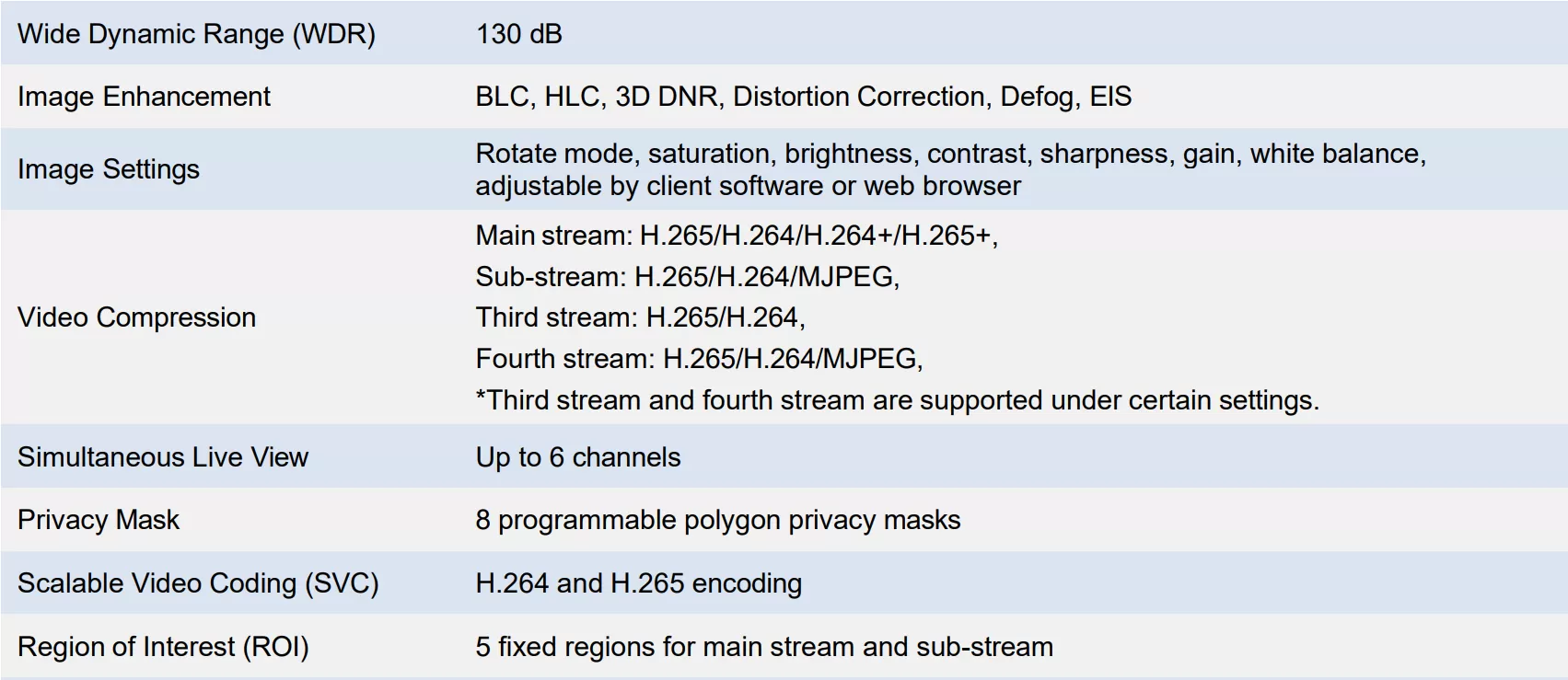Image resolution: width=1568 pixels, height=680 pixels.
Task: Select the Up to 6 channels value
Action: click(x=577, y=457)
